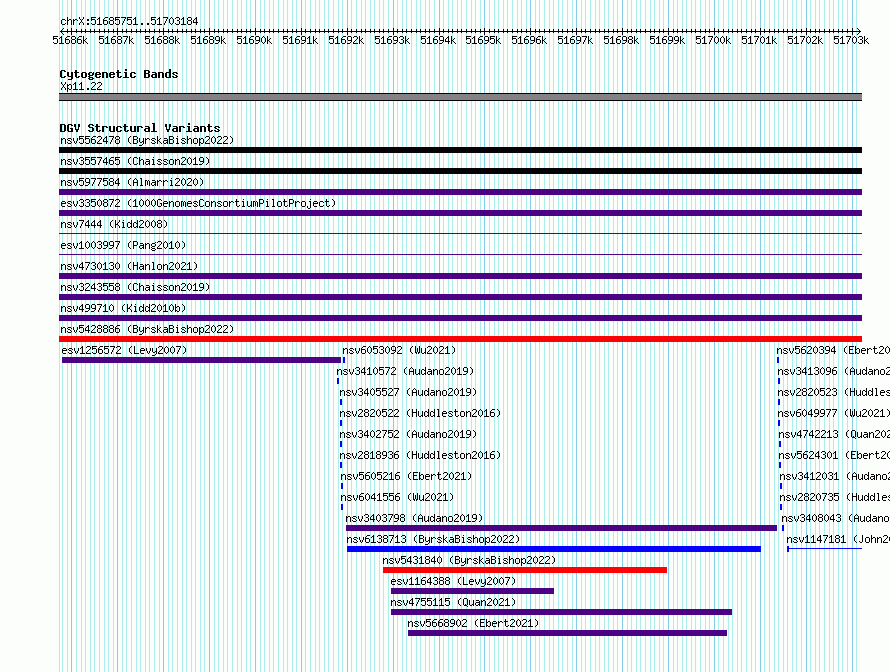Click chrX:51685751..51703184 coordinate label
The height and width of the screenshot is (672, 890).
[129, 22]
